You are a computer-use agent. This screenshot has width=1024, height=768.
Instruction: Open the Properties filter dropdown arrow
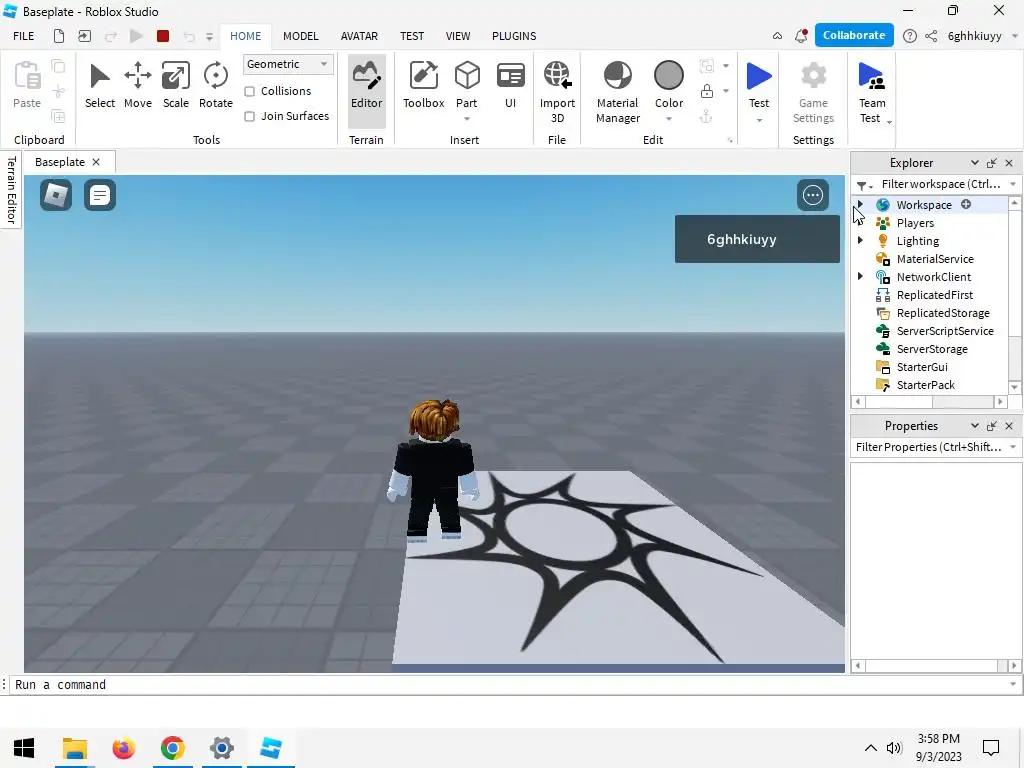coord(1013,447)
